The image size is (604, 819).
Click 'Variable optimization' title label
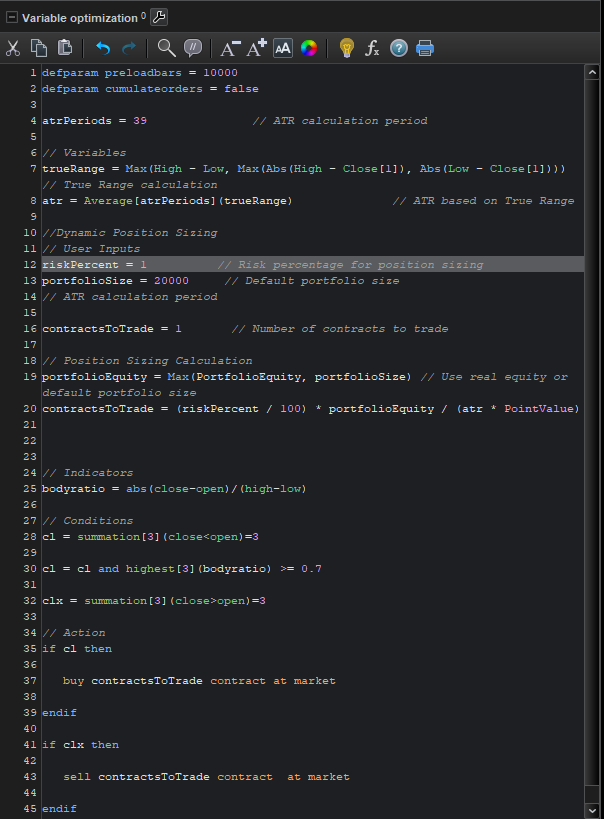pos(80,18)
